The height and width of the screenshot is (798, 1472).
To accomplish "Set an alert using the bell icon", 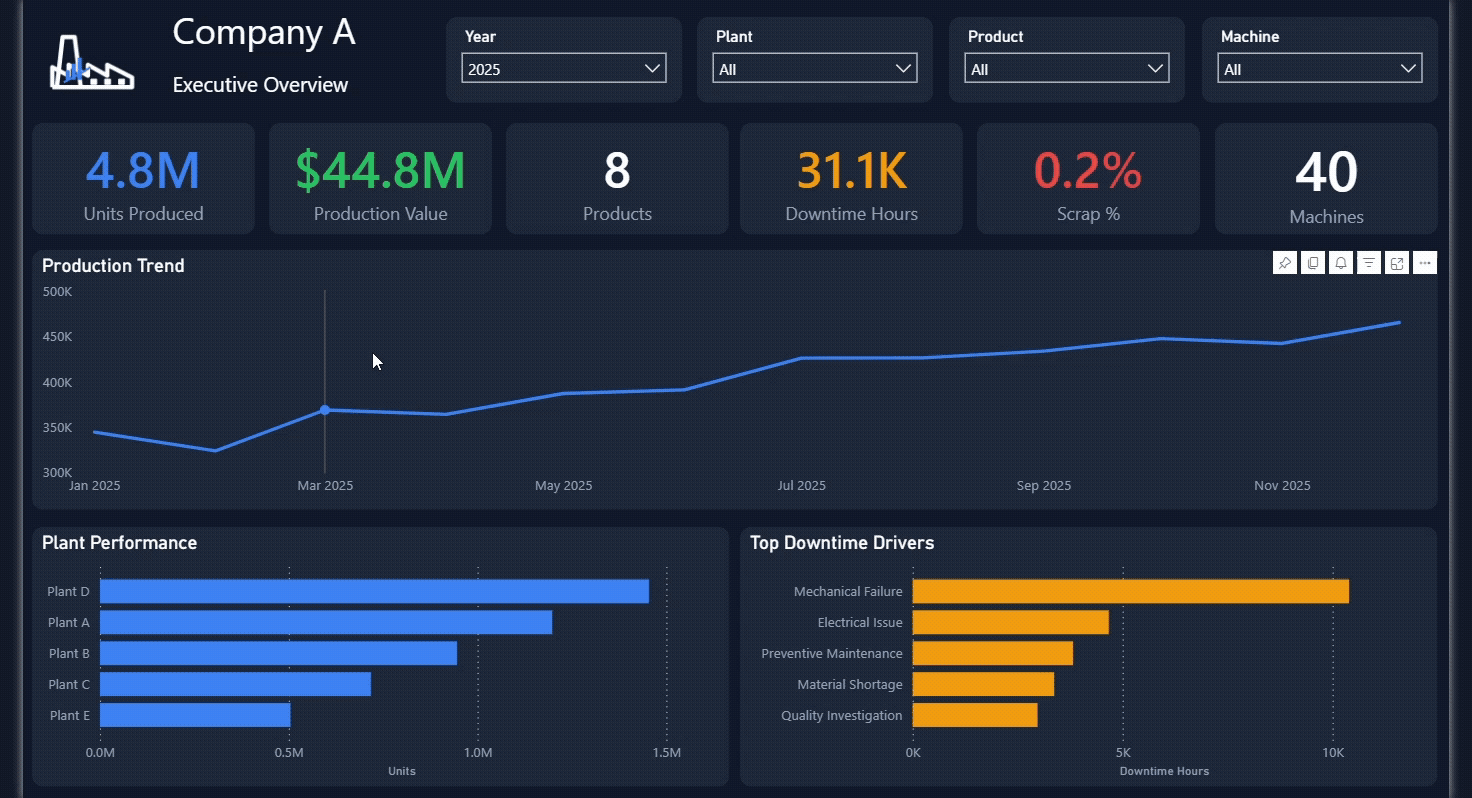I will tap(1341, 263).
